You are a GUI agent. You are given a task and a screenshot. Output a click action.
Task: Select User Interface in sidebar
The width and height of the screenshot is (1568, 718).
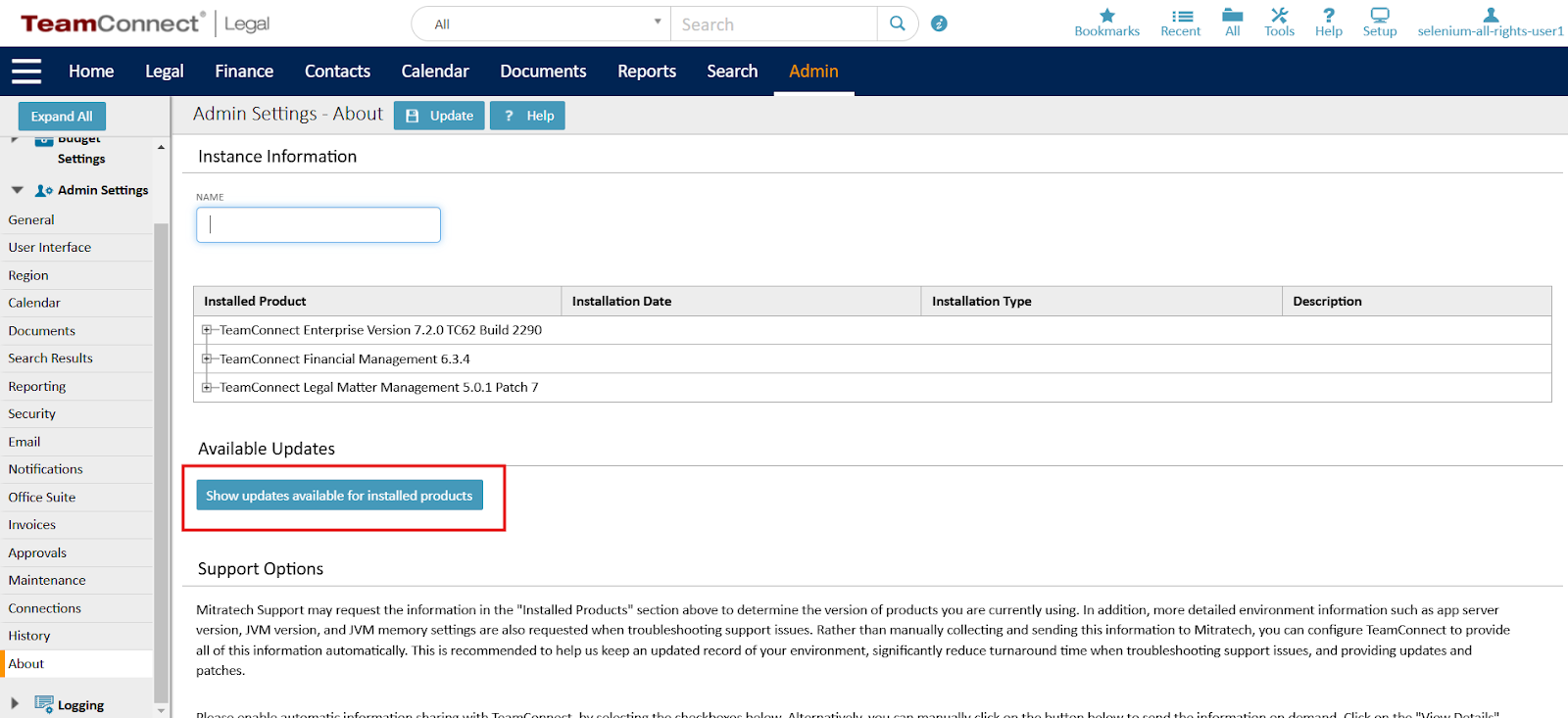pyautogui.click(x=76, y=248)
